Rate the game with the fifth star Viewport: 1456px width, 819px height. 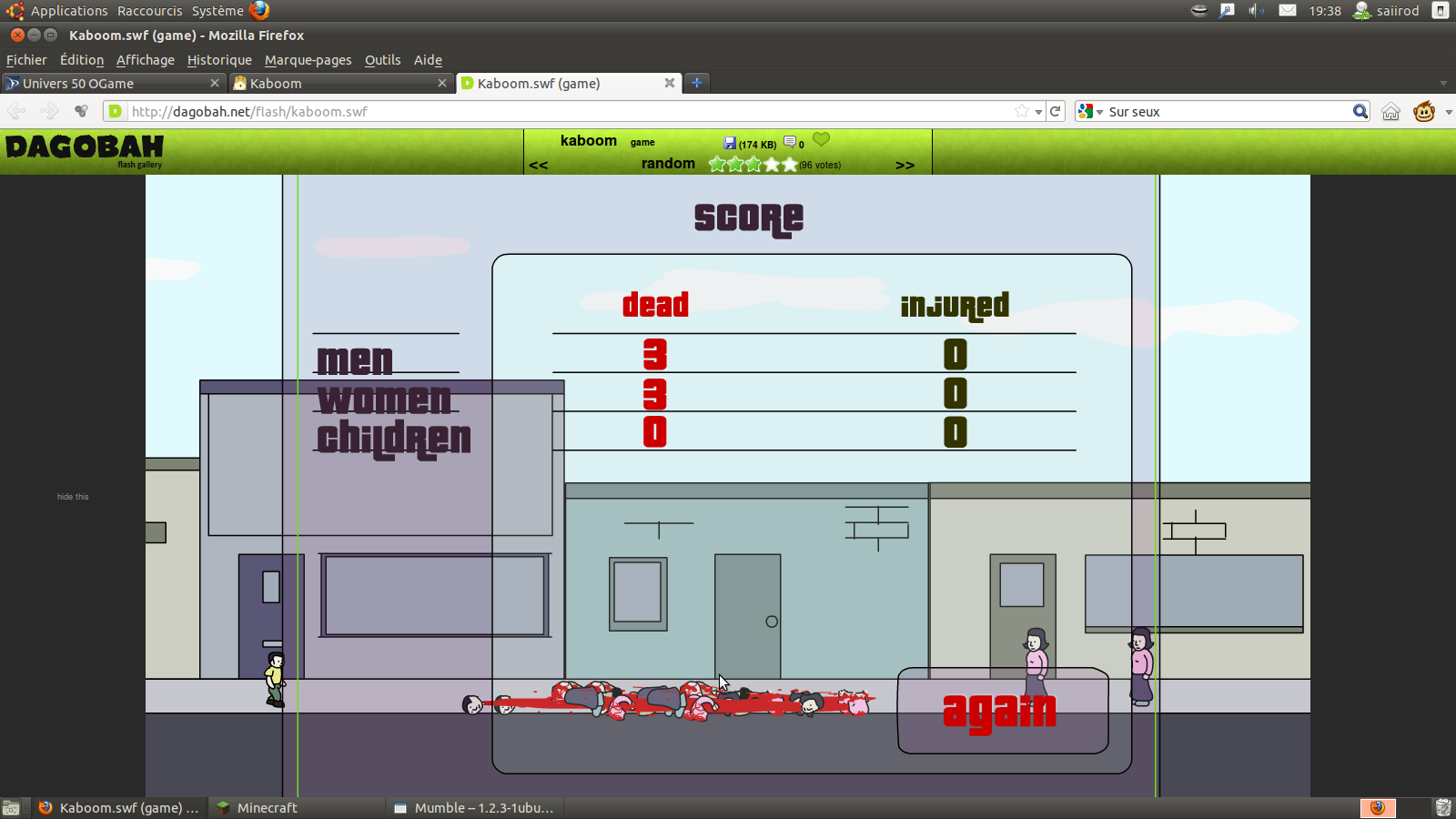(x=790, y=165)
